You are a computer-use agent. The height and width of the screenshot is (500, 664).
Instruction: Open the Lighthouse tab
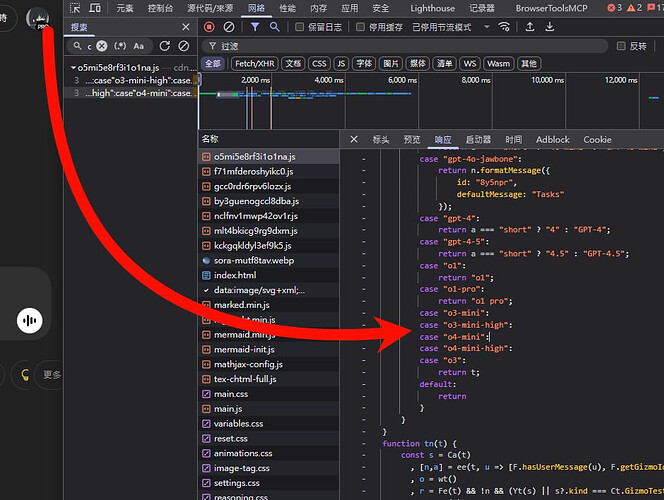click(432, 8)
